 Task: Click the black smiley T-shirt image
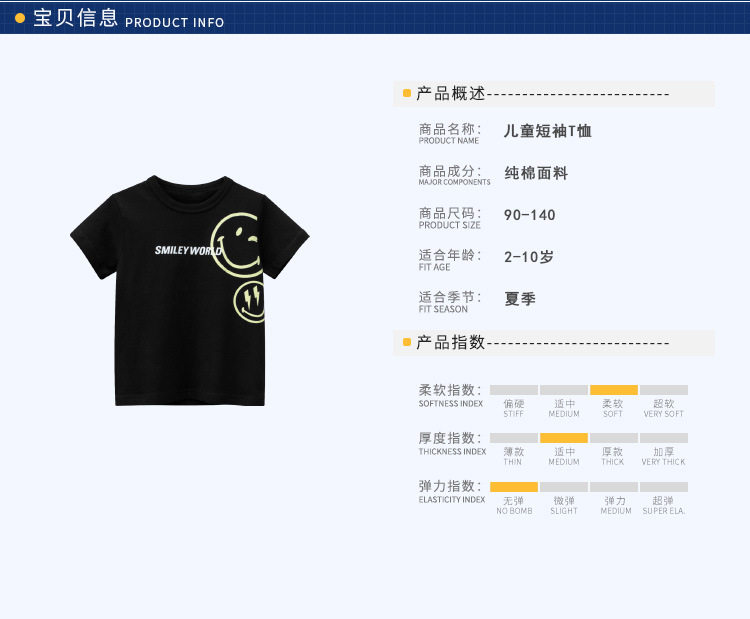[190, 291]
